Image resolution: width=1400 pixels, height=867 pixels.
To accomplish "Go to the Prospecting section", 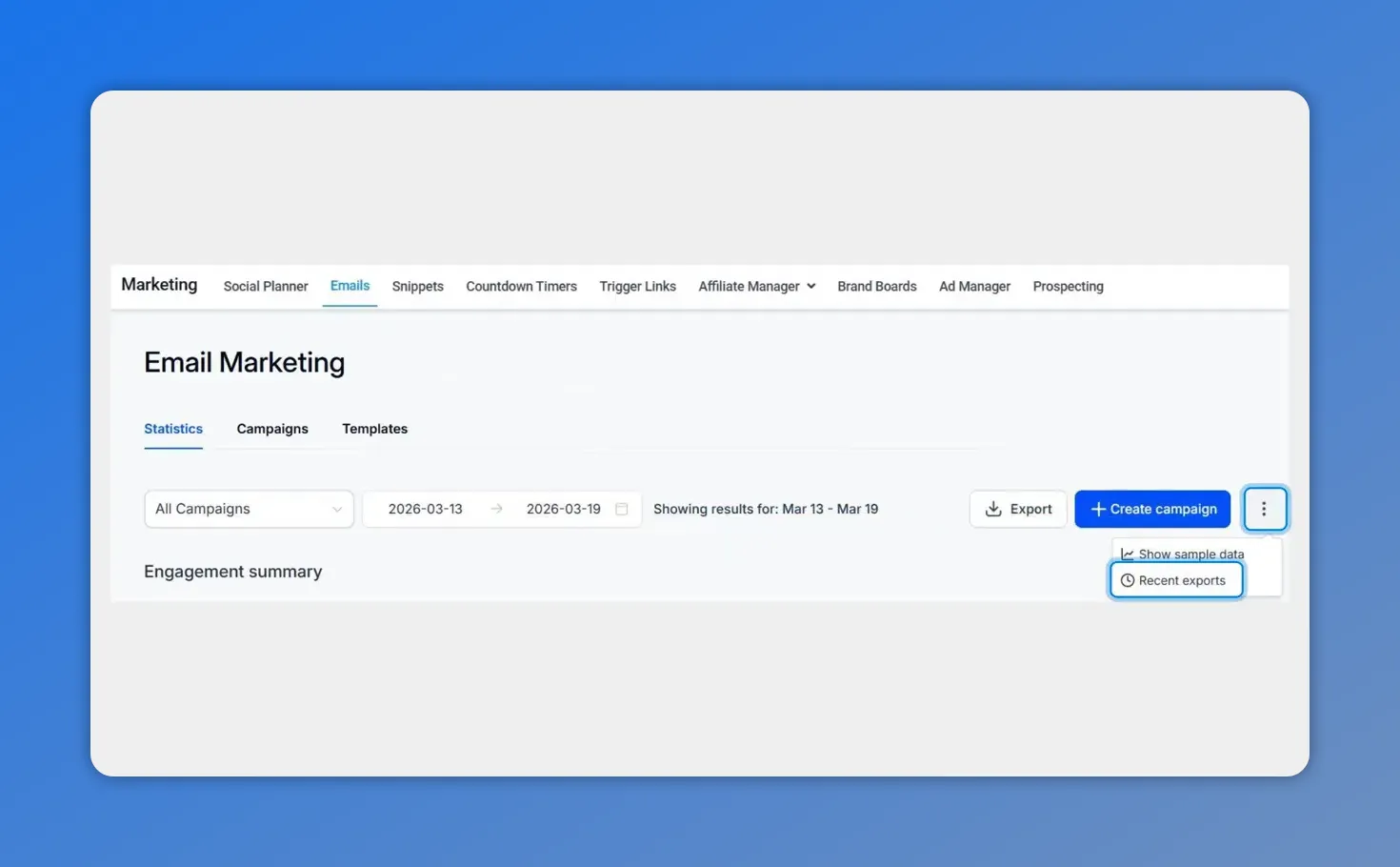I will (x=1068, y=286).
